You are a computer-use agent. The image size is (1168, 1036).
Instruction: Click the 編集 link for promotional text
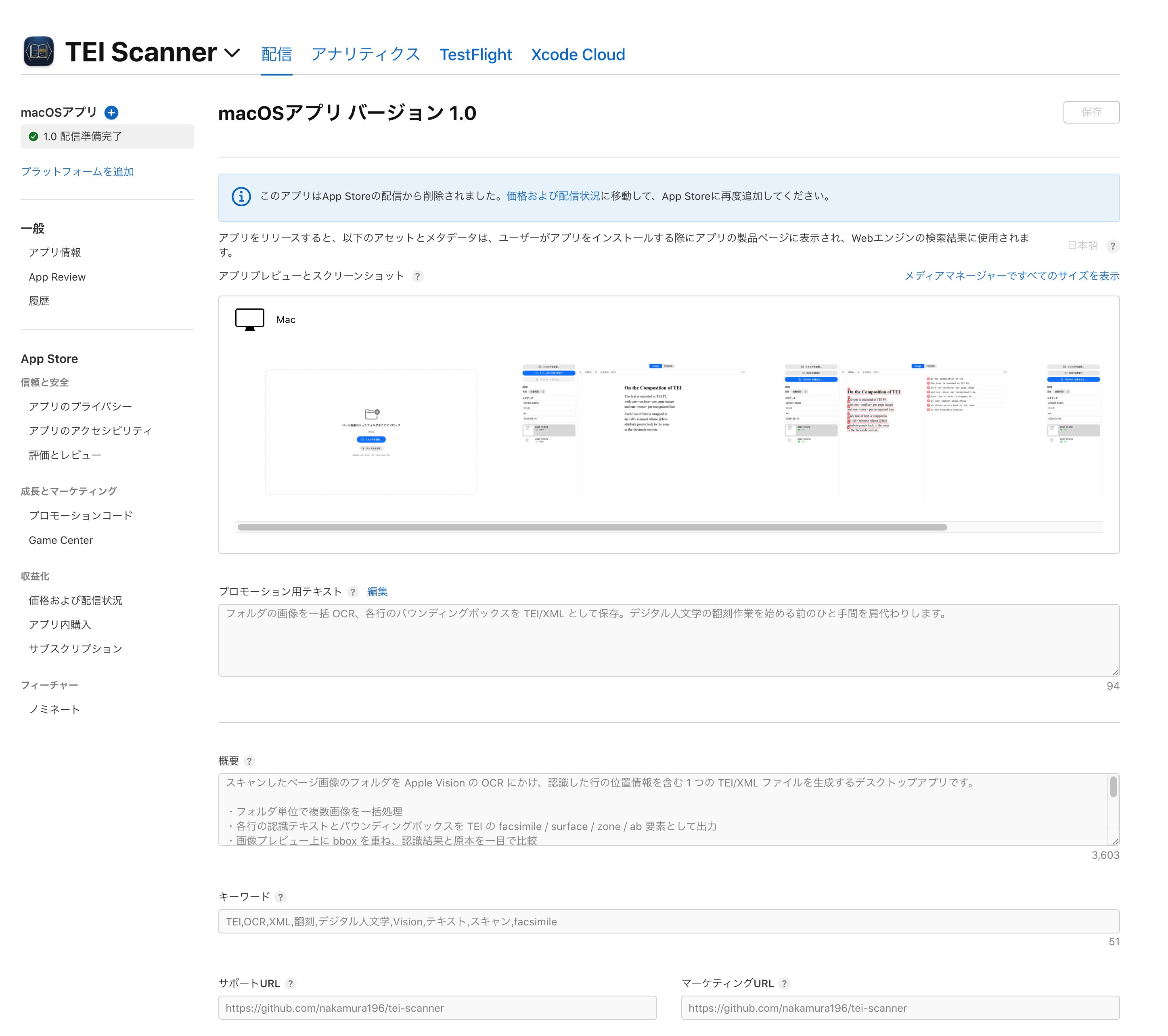pyautogui.click(x=377, y=591)
